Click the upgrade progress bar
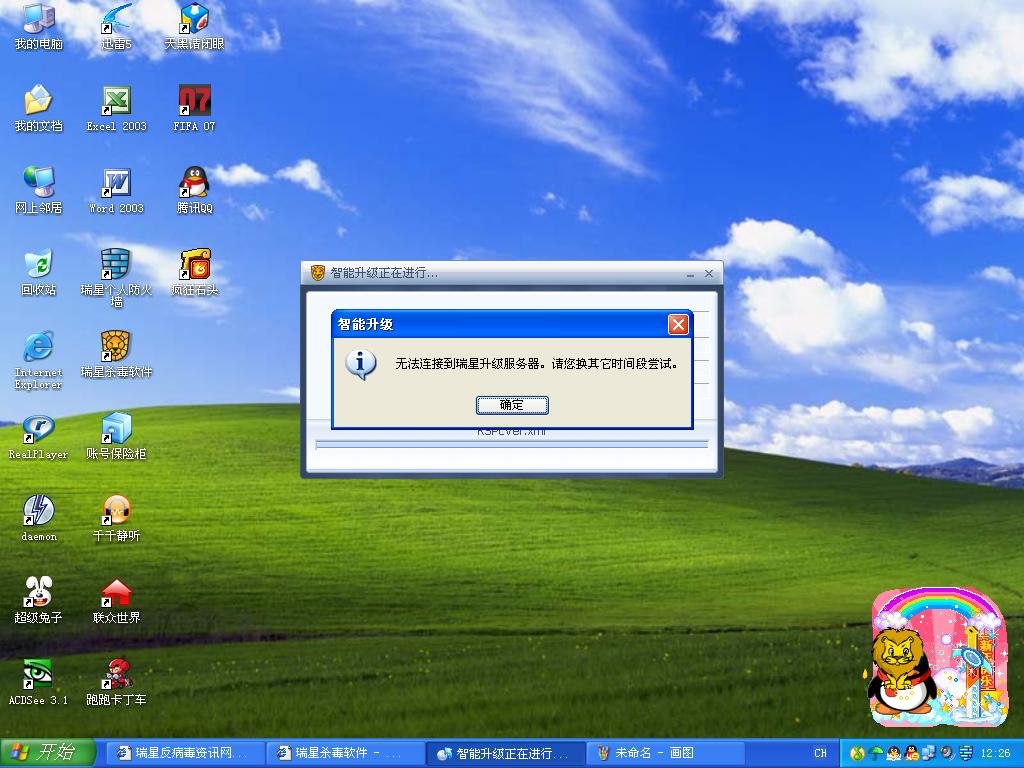Image resolution: width=1024 pixels, height=768 pixels. click(512, 445)
